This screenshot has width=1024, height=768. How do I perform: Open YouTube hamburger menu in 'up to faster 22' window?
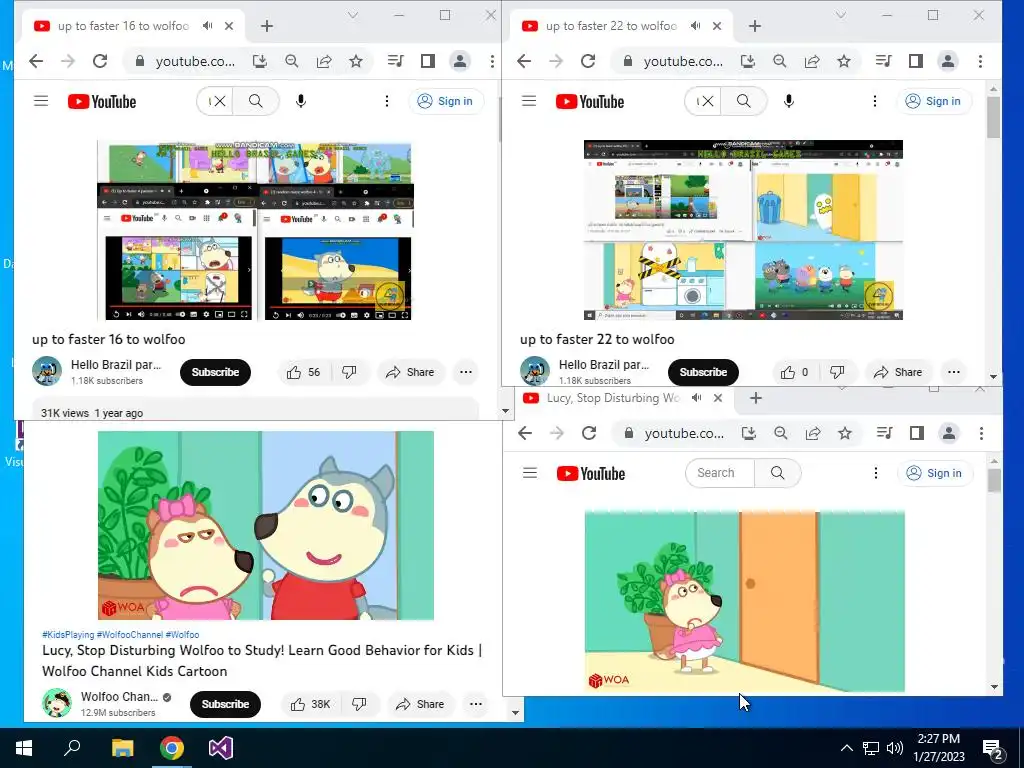[x=529, y=101]
